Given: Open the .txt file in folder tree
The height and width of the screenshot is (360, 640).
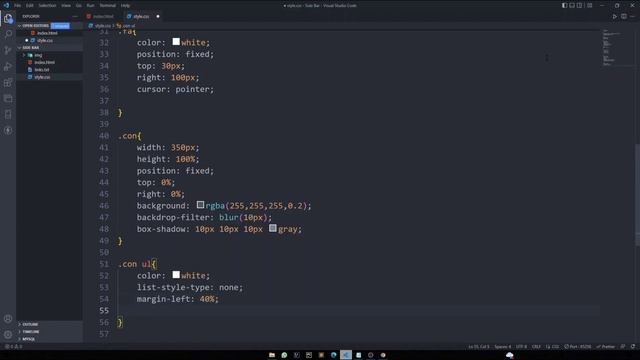Looking at the screenshot, I should coord(42,70).
